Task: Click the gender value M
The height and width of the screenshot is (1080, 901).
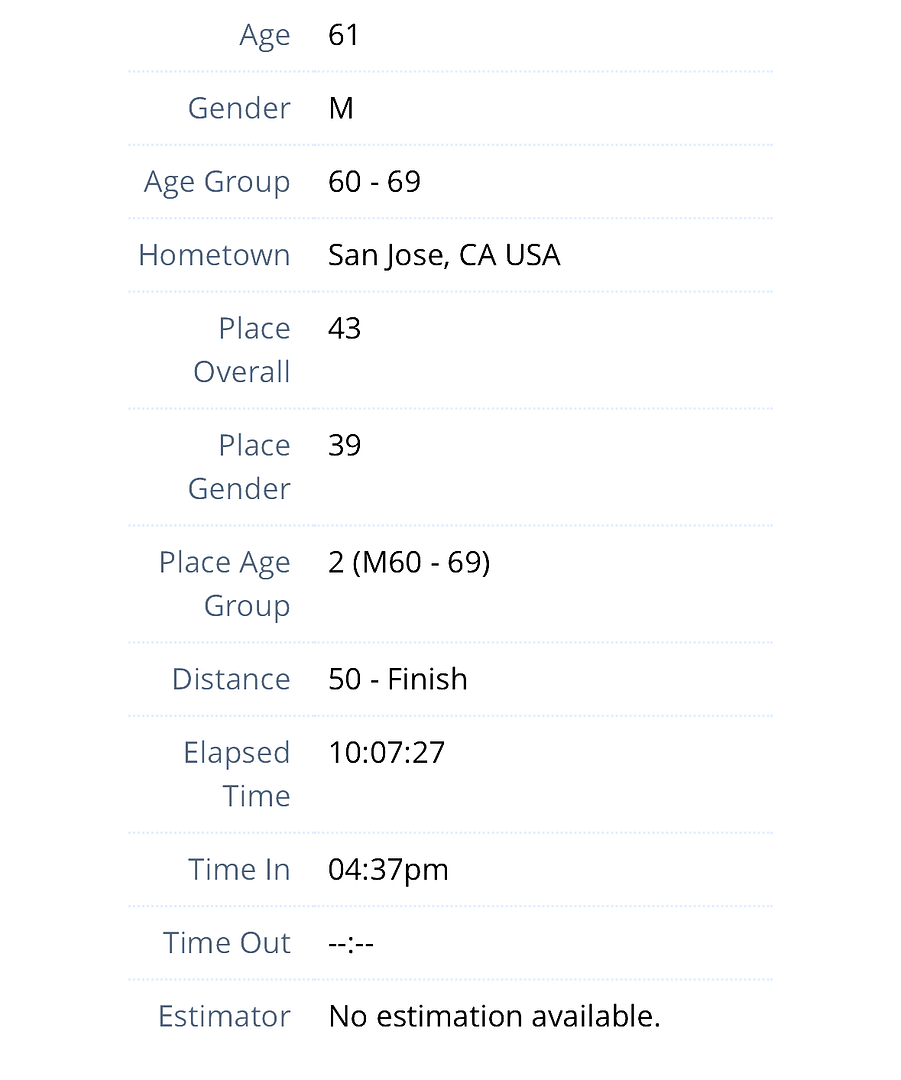Action: click(341, 108)
